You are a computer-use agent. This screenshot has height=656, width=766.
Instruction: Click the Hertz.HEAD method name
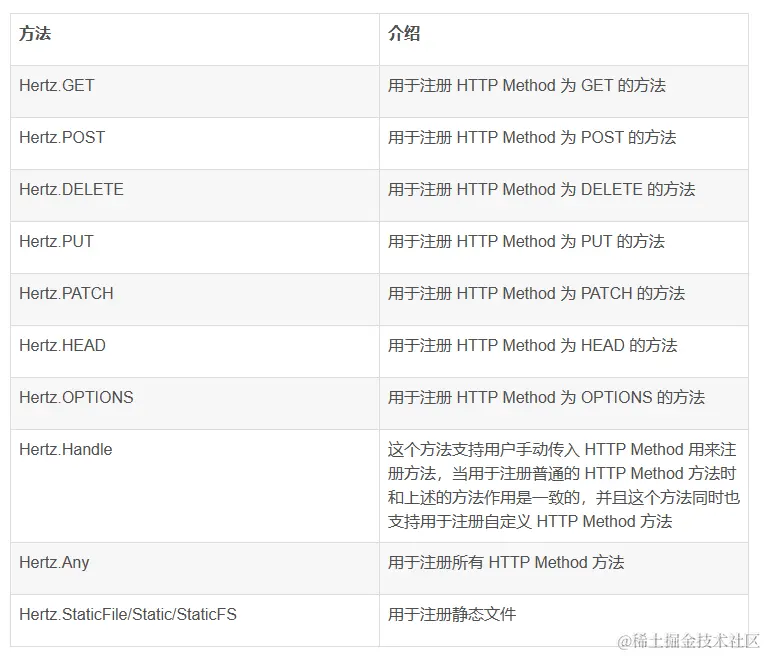point(62,346)
